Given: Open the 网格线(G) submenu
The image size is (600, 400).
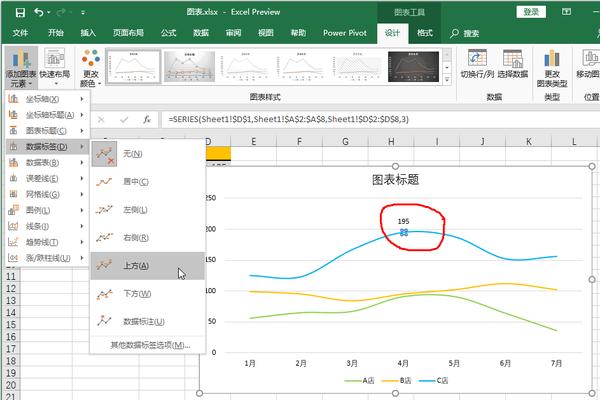Looking at the screenshot, I should tap(46, 194).
